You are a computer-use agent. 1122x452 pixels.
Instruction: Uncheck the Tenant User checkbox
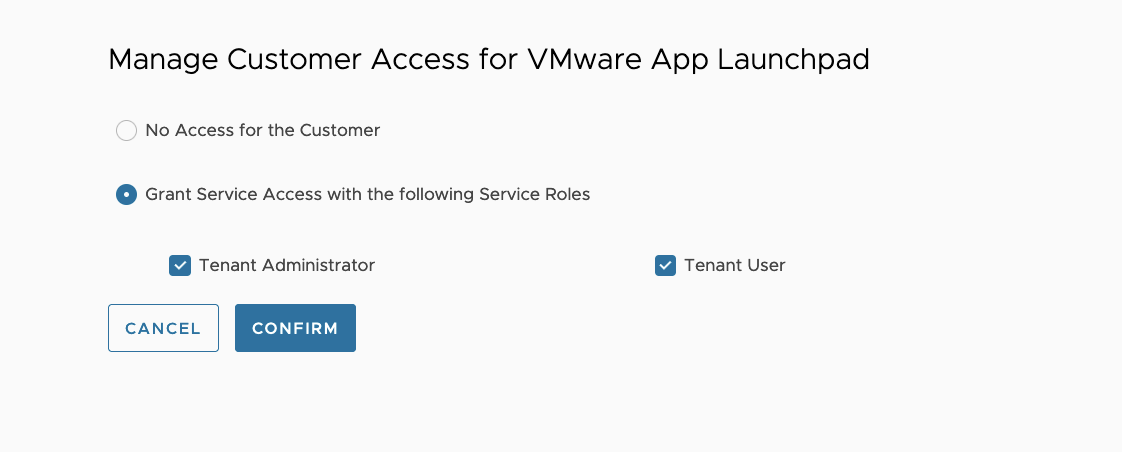tap(665, 266)
